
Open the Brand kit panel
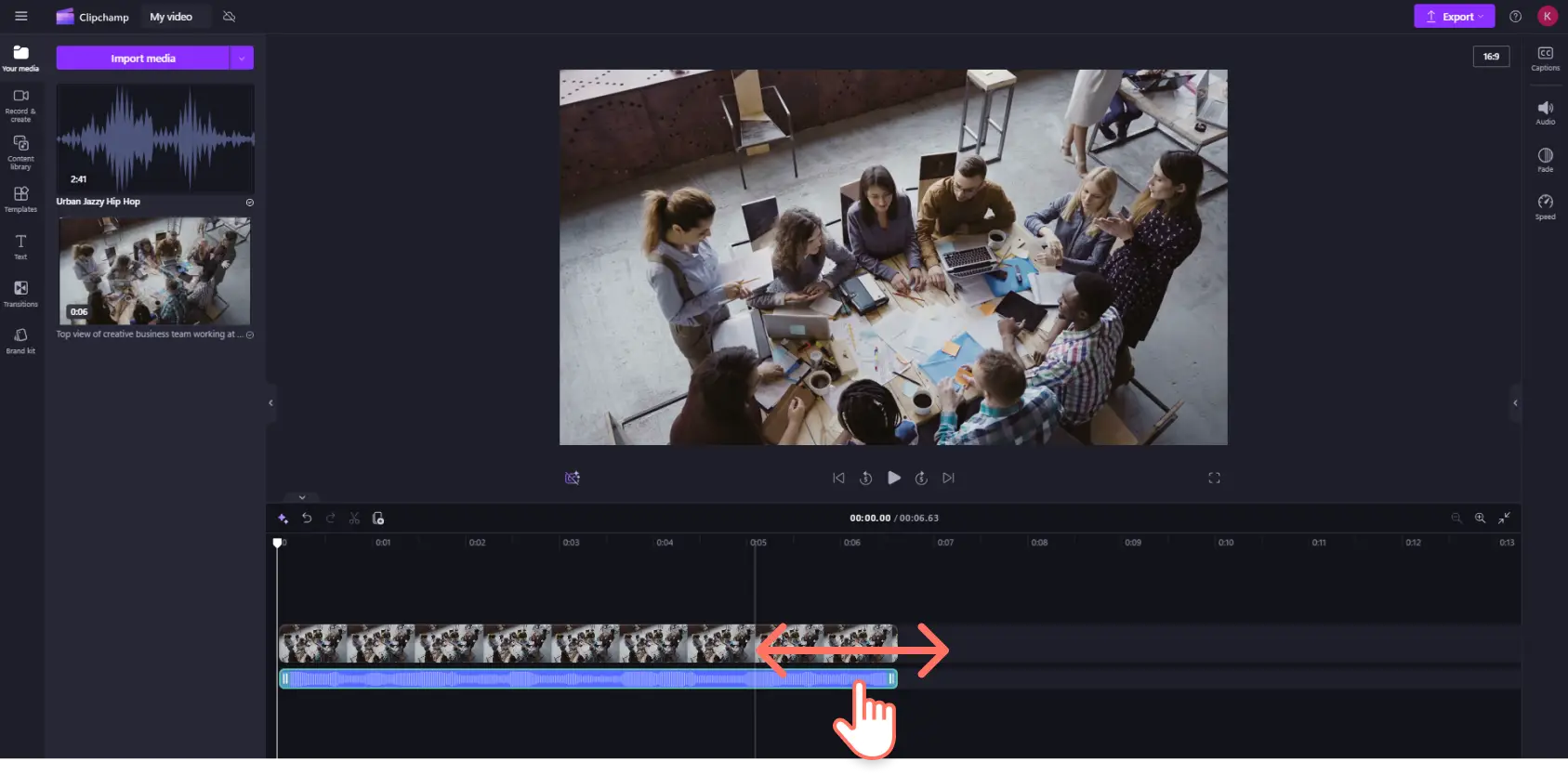[20, 340]
